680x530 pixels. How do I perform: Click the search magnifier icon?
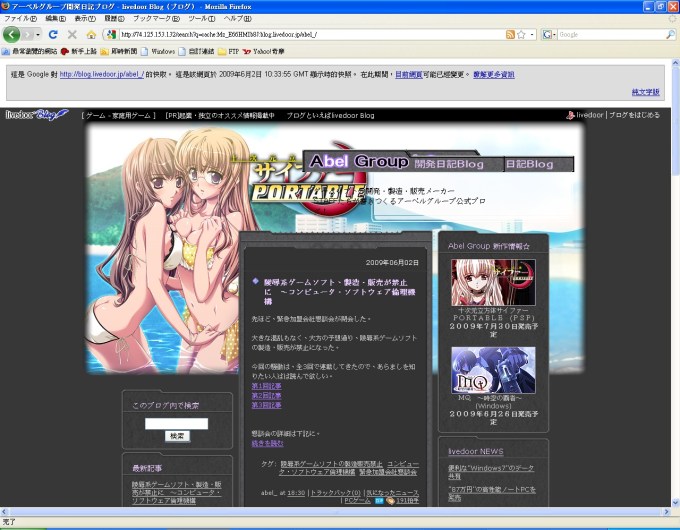[x=670, y=34]
